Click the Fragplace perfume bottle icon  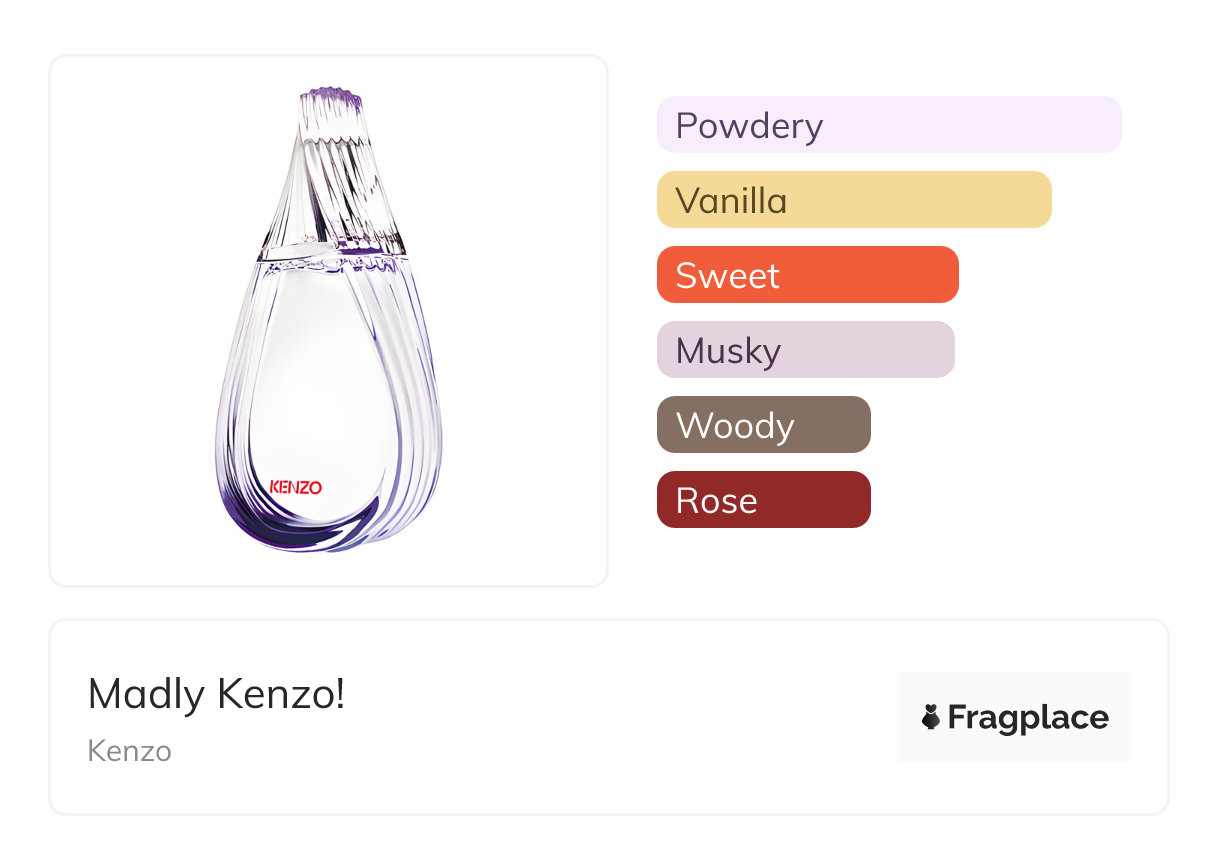click(931, 717)
